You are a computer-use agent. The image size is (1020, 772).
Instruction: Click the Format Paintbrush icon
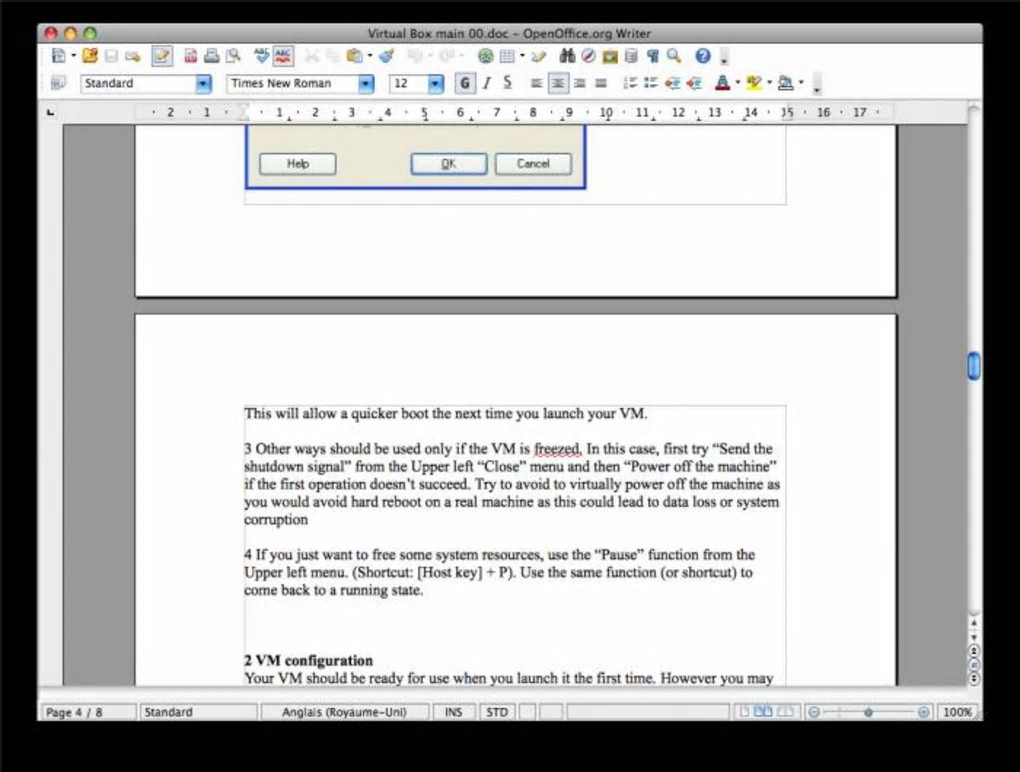point(386,56)
